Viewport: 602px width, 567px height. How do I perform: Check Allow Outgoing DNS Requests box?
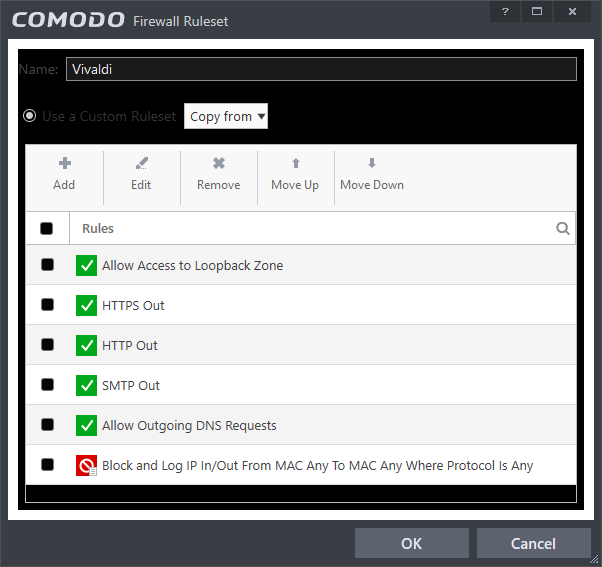pyautogui.click(x=47, y=425)
